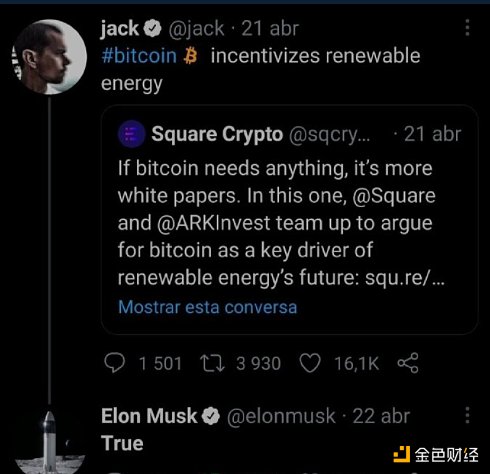490x474 pixels.
Task: Click the Elon Musk display name
Action: [149, 416]
